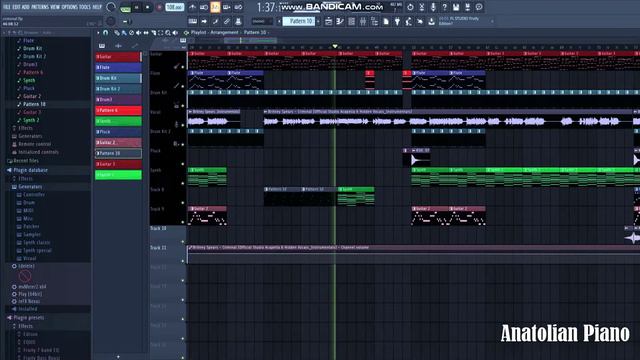
Task: Click the main volume knob
Action: (x=111, y=7)
